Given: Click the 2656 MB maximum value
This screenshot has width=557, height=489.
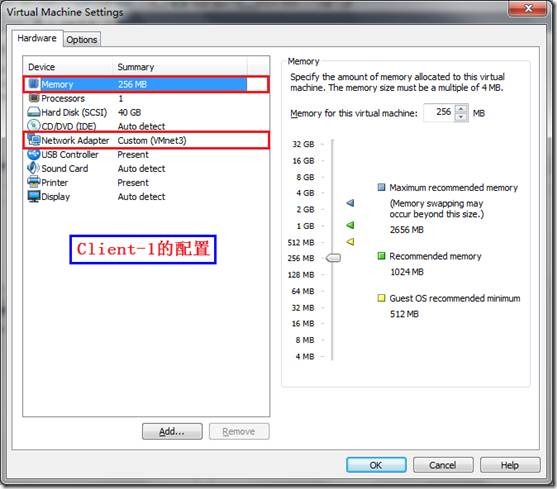Looking at the screenshot, I should (407, 230).
